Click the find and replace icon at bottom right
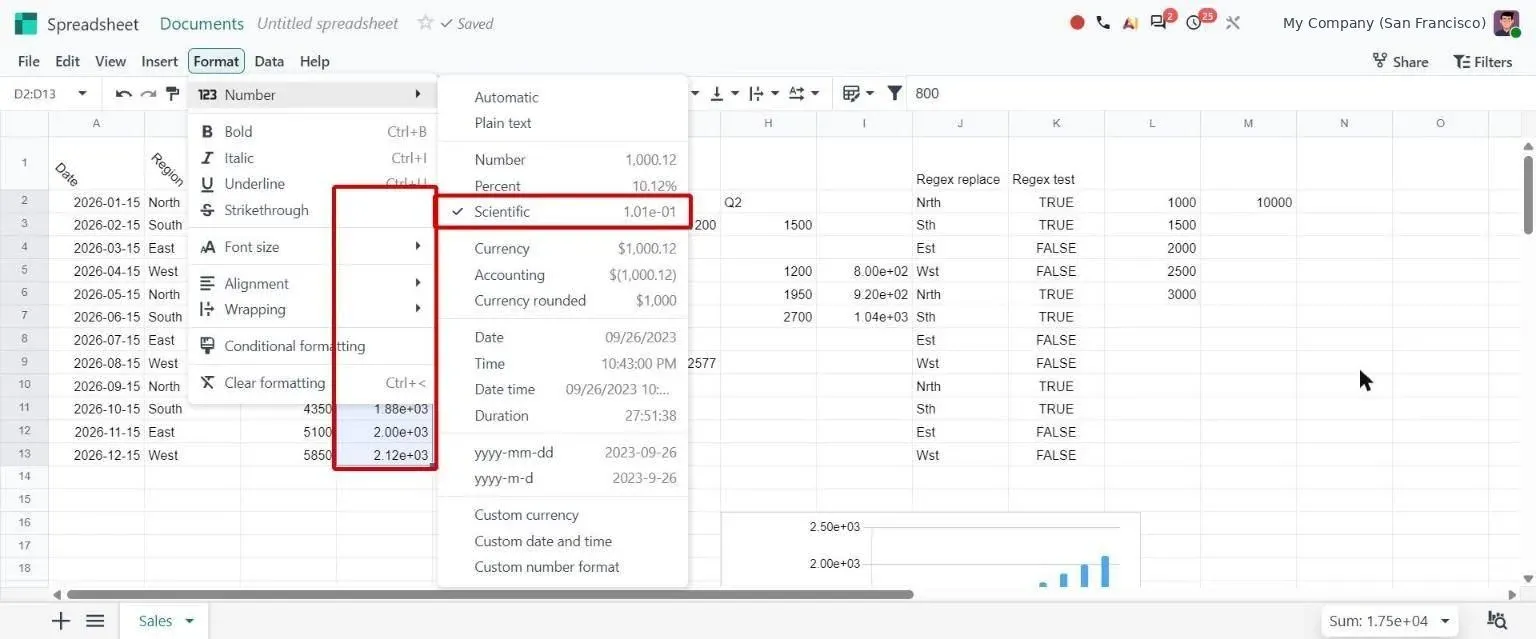 pos(1497,621)
